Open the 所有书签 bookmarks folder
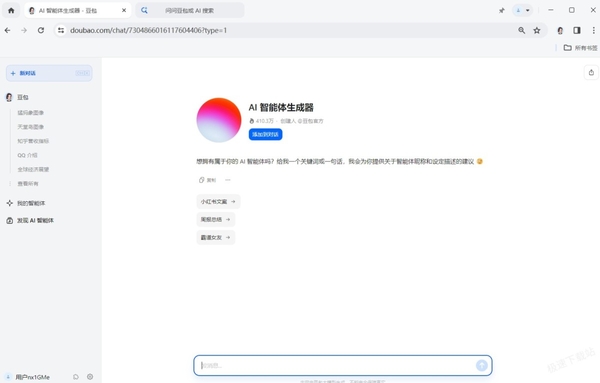 tap(580, 48)
